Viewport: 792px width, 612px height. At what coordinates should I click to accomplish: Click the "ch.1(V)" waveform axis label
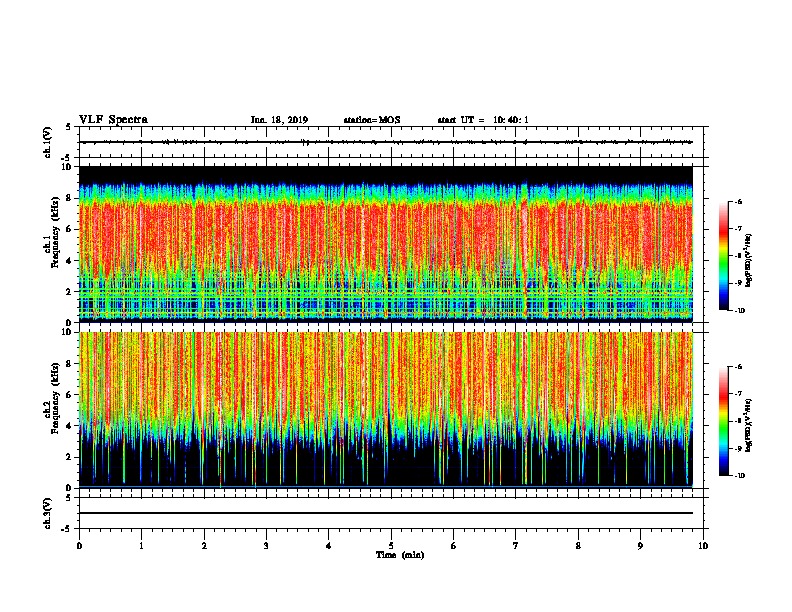point(47,142)
